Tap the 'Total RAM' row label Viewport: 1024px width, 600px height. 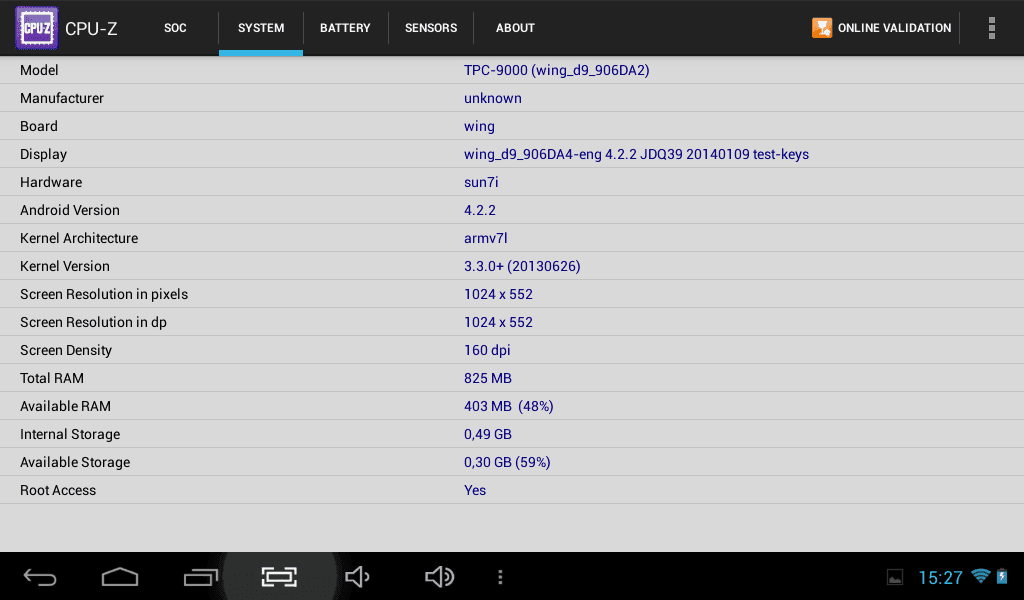coord(52,379)
